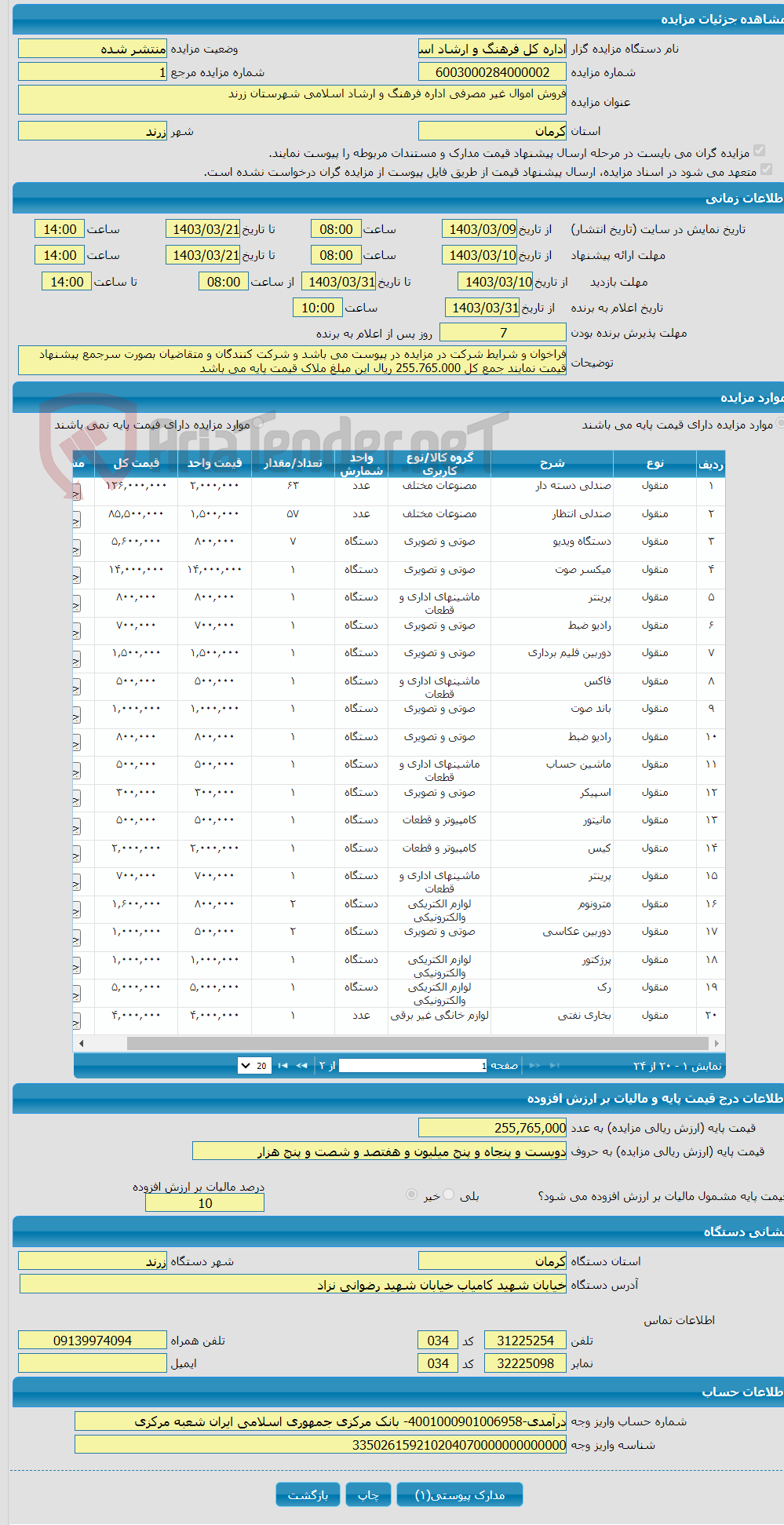The image size is (784, 1525).
Task: Jump to last grid page (arrow with bar)
Action: (x=283, y=1065)
